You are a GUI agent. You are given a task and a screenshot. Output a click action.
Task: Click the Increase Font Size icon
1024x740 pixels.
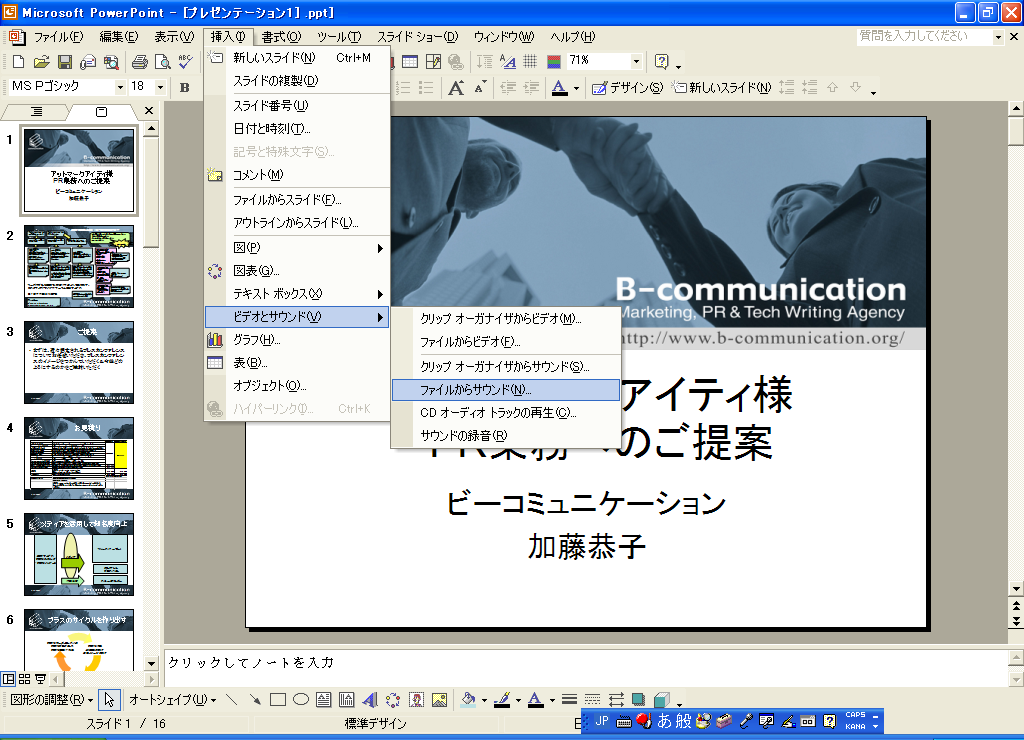(456, 87)
